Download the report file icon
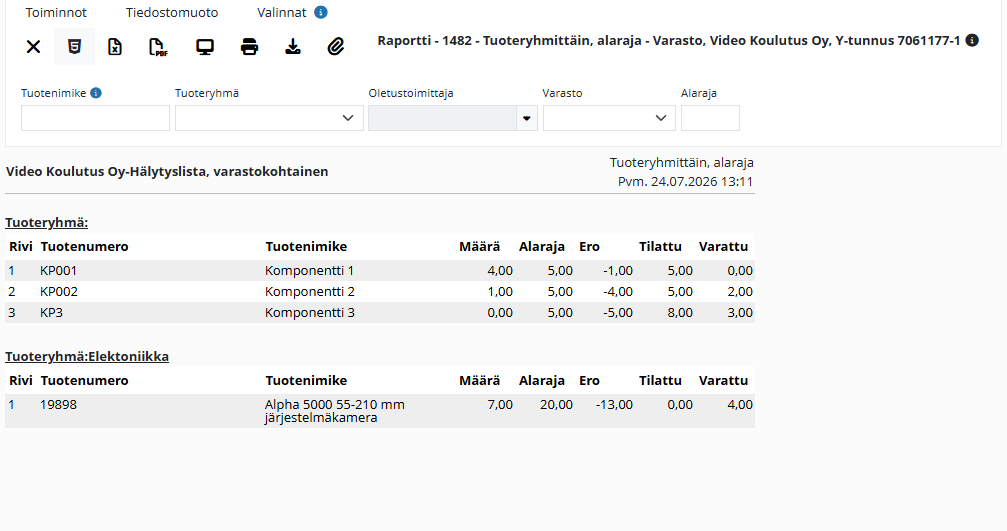 (293, 47)
